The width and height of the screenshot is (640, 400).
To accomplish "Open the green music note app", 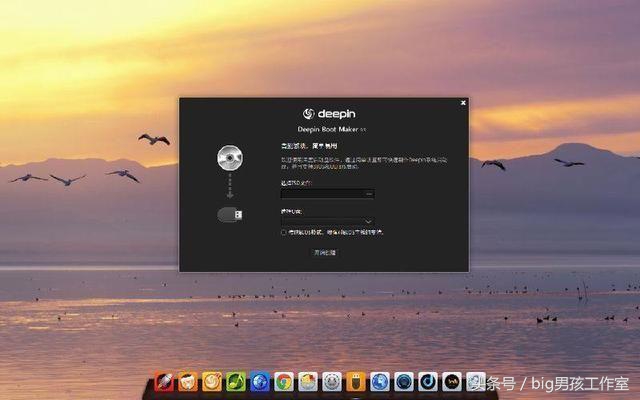I will 236,381.
